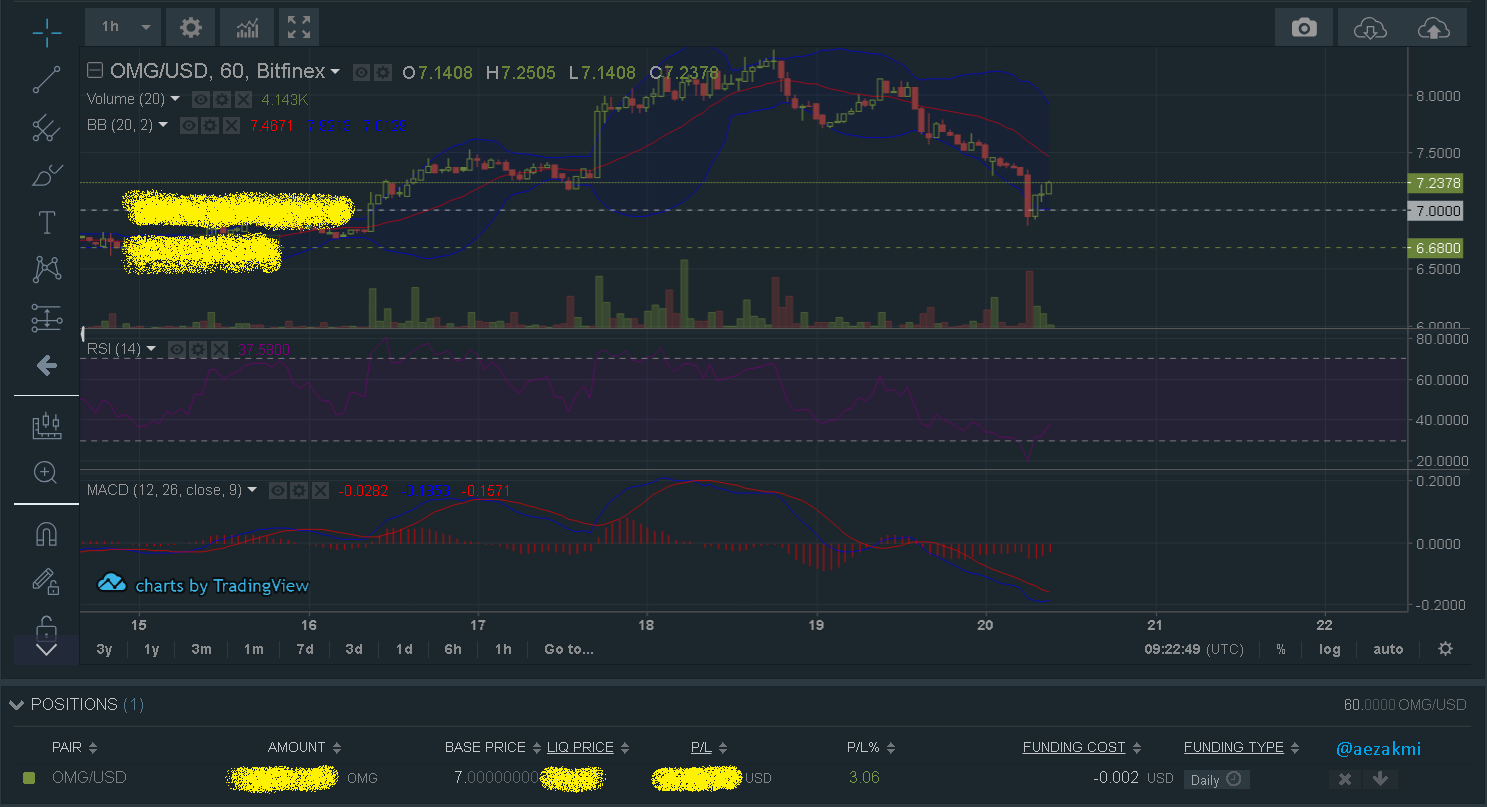1487x807 pixels.
Task: Select the pitchfork drawing tool
Action: [46, 127]
